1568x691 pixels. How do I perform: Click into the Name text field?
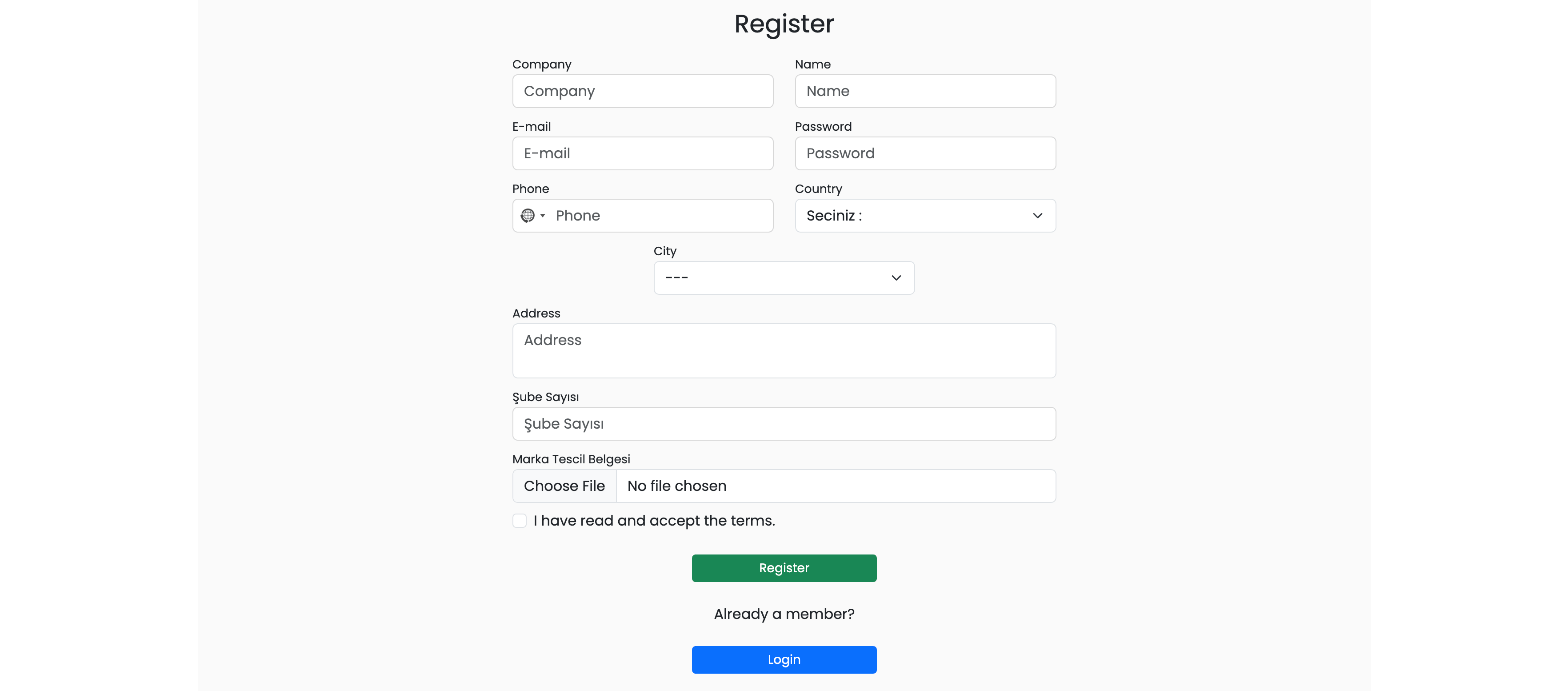[x=924, y=91]
